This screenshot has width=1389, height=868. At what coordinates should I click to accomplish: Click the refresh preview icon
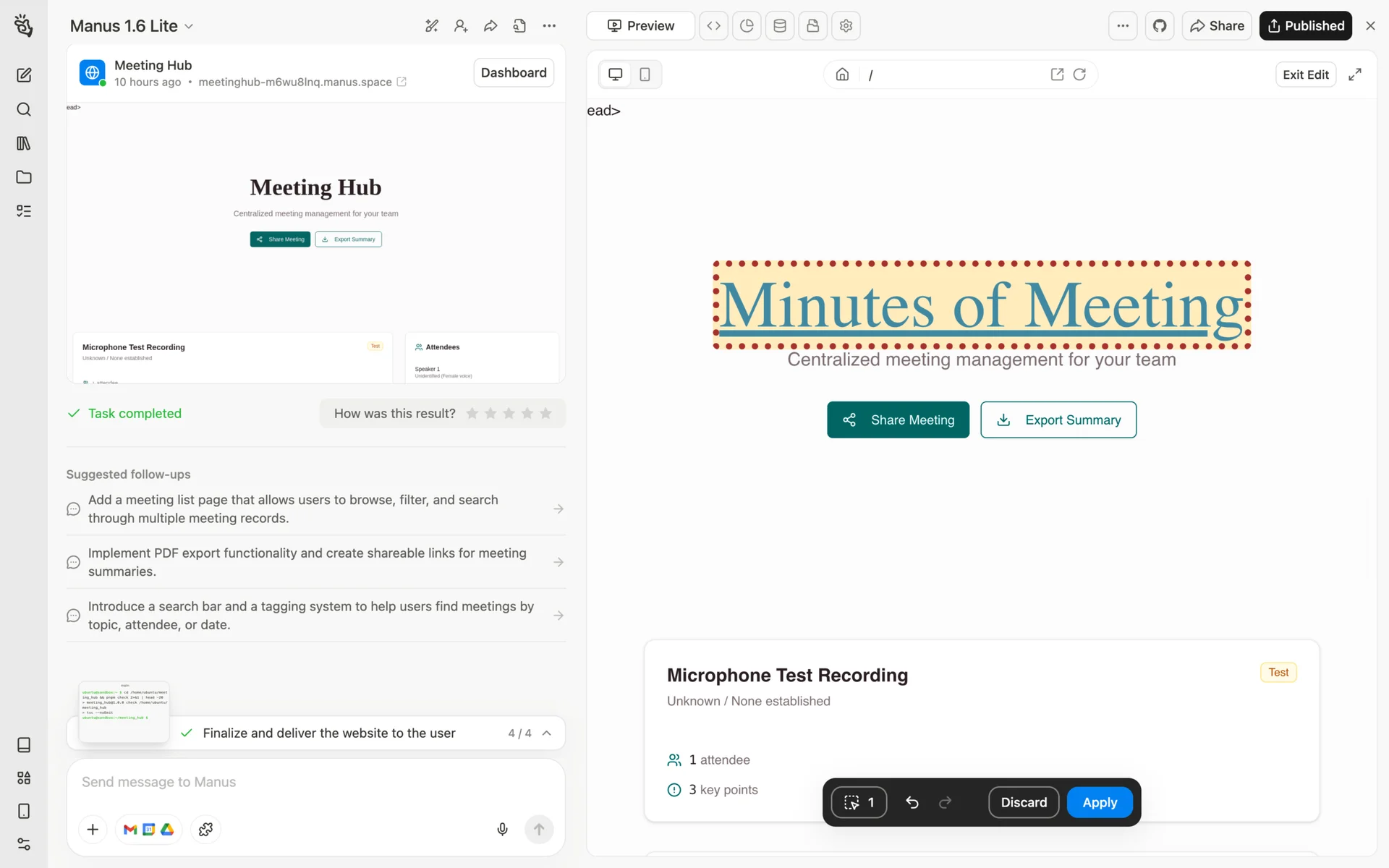tap(1079, 75)
